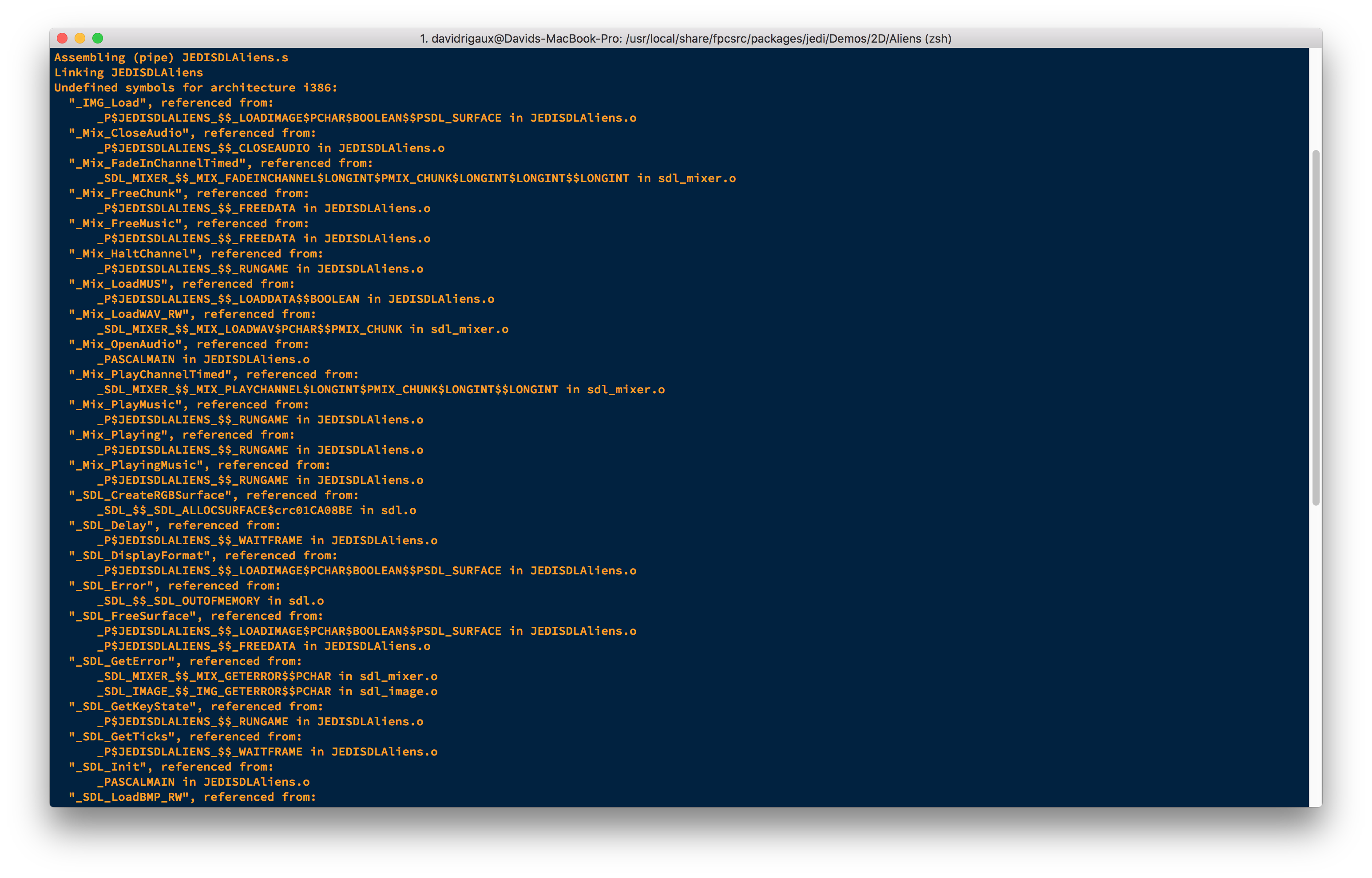The height and width of the screenshot is (878, 1372).
Task: Click the "Linking JEDISDLAliens" line
Action: point(128,72)
